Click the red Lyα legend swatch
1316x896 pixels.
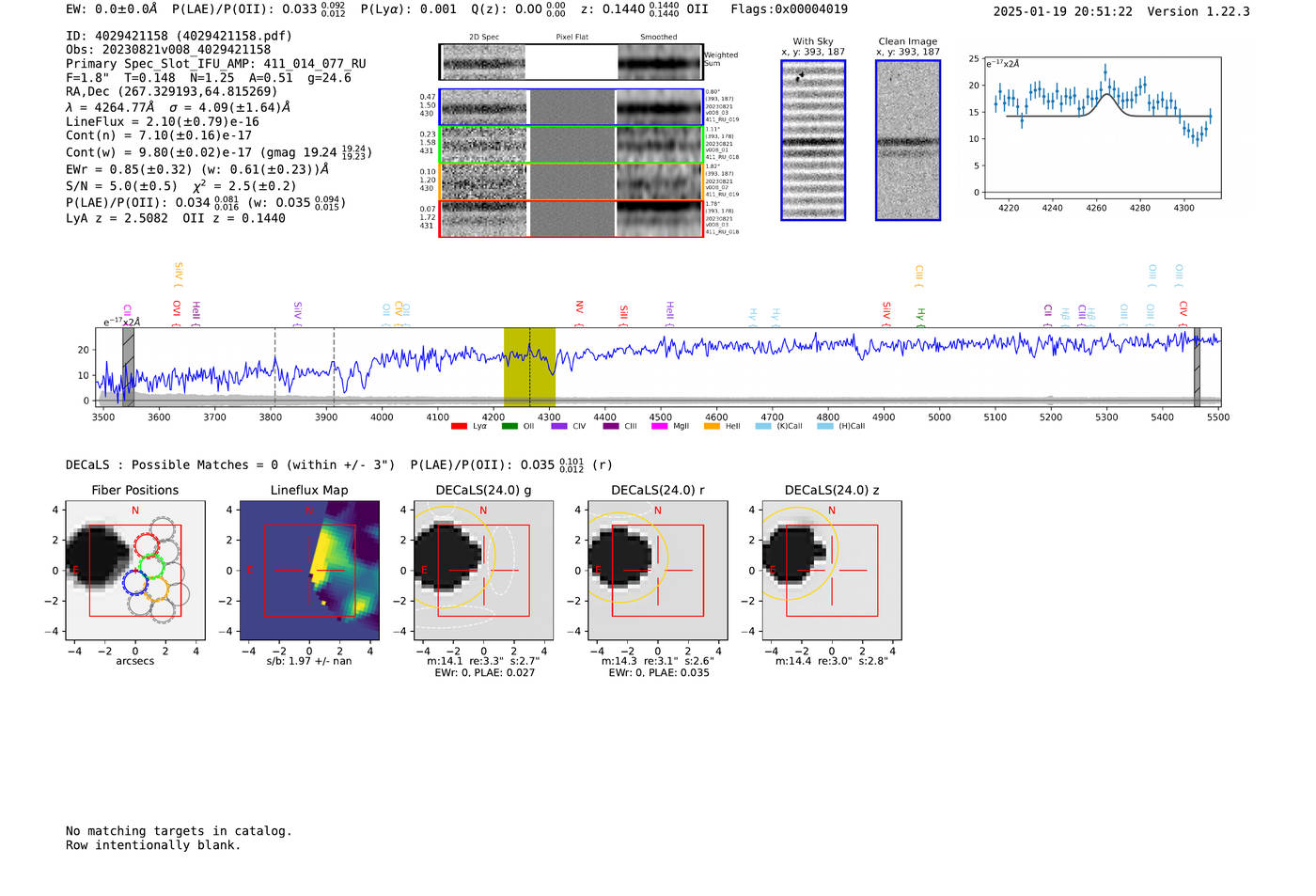(459, 427)
